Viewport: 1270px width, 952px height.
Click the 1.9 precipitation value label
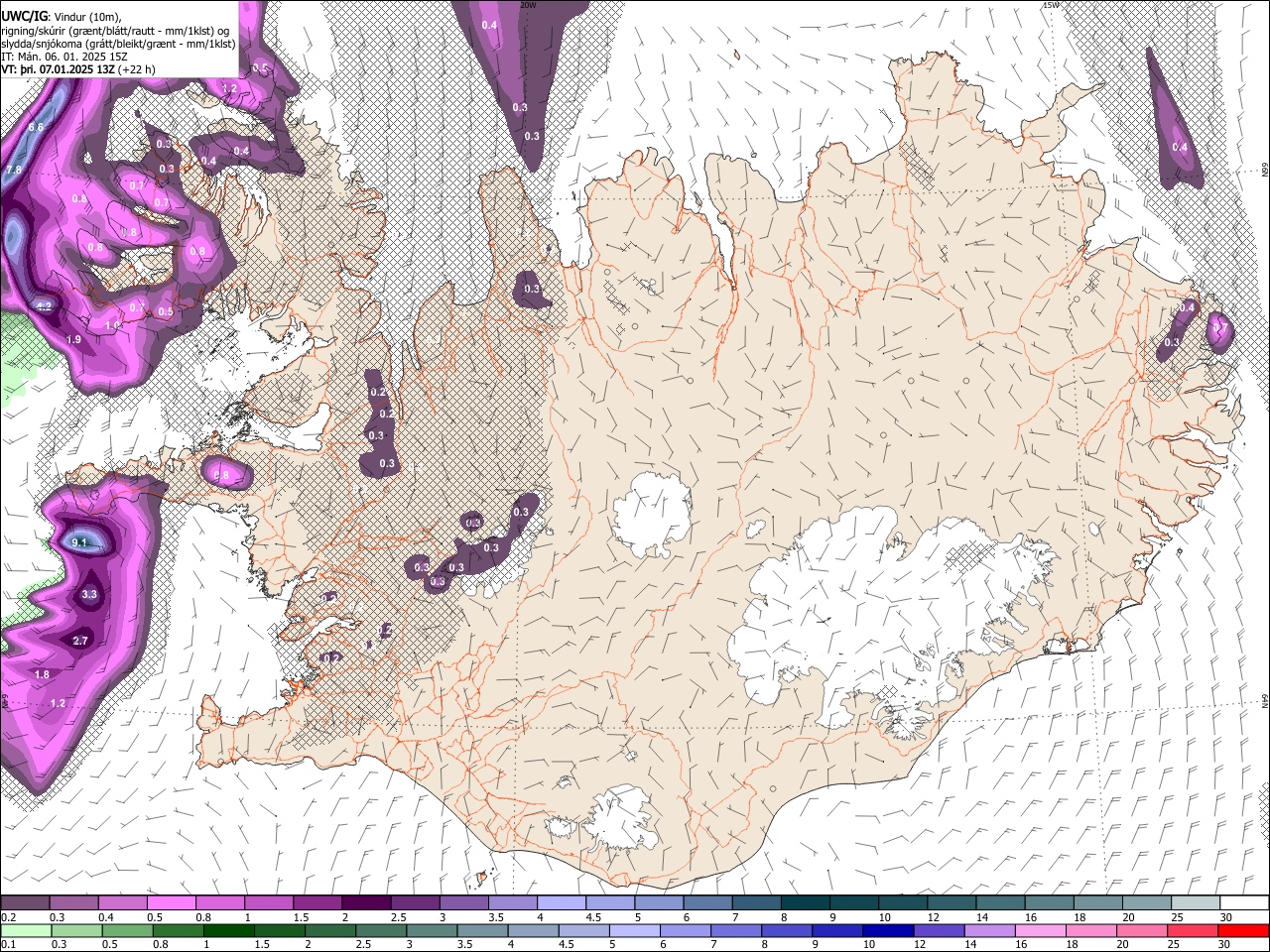click(x=73, y=340)
